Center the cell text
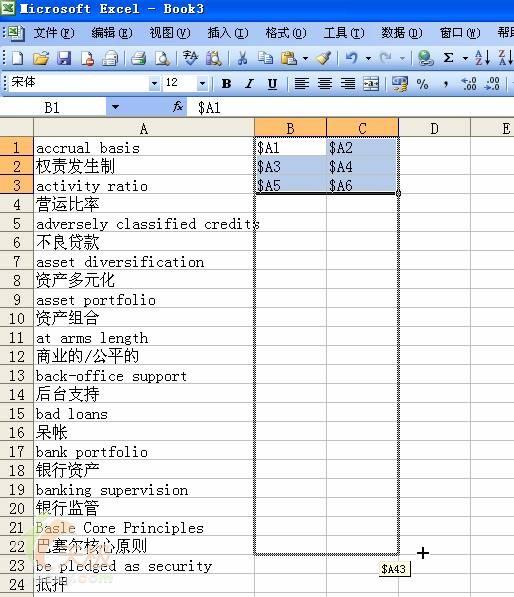Screen dimensions: 514x597 [325, 83]
